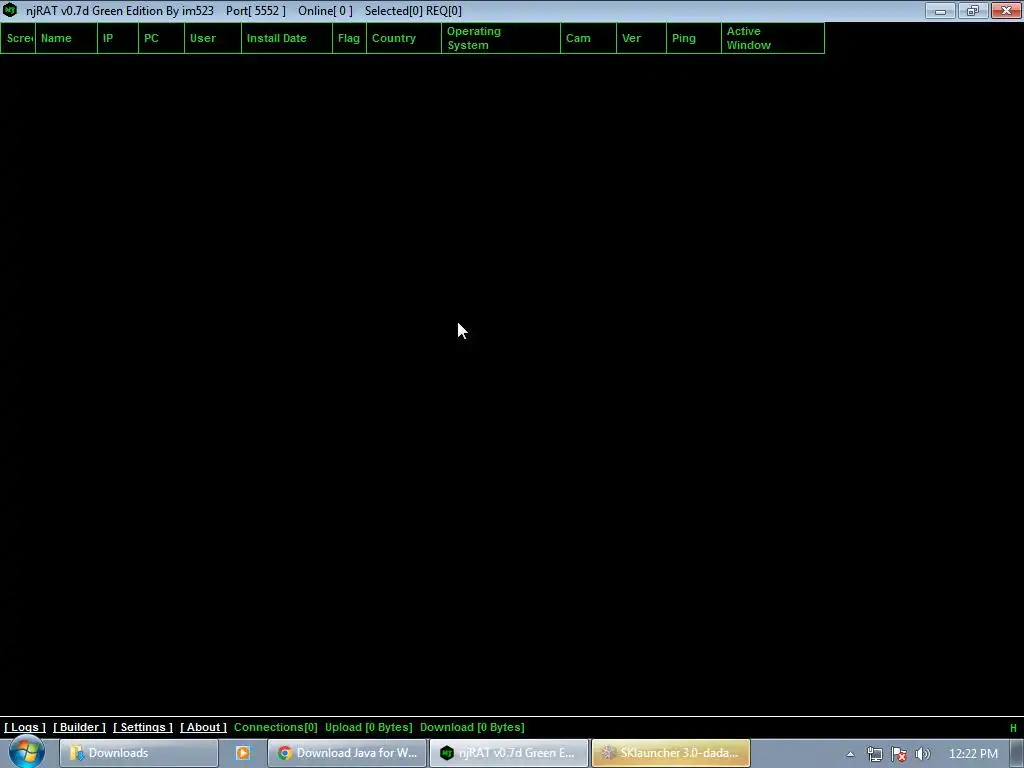This screenshot has height=768, width=1024.
Task: Click the PC column header
Action: 161,38
